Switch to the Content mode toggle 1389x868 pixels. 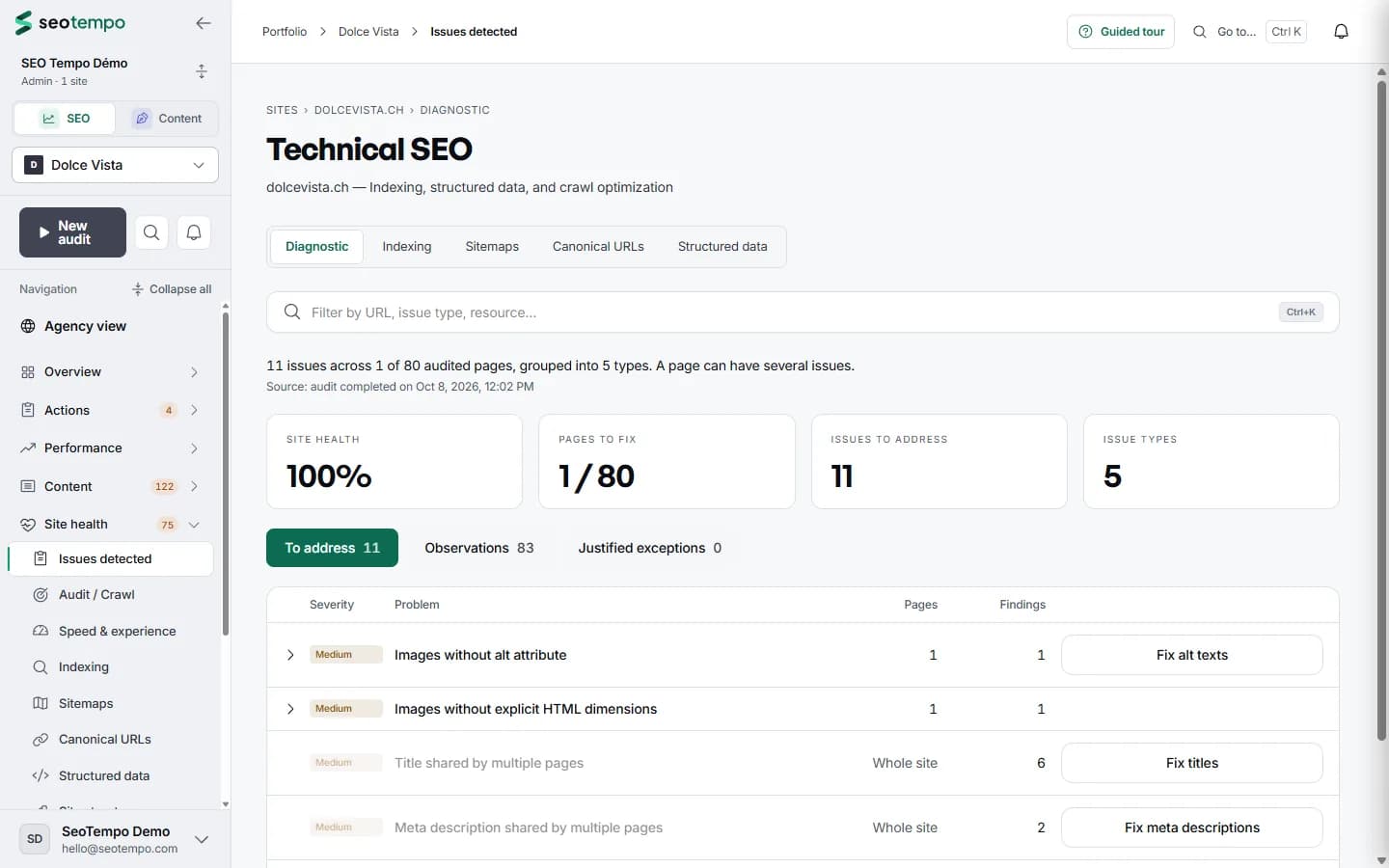[167, 119]
